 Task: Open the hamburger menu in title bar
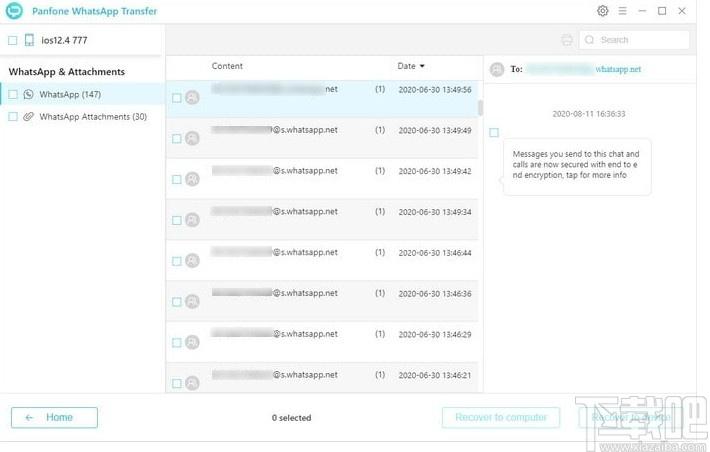(623, 10)
